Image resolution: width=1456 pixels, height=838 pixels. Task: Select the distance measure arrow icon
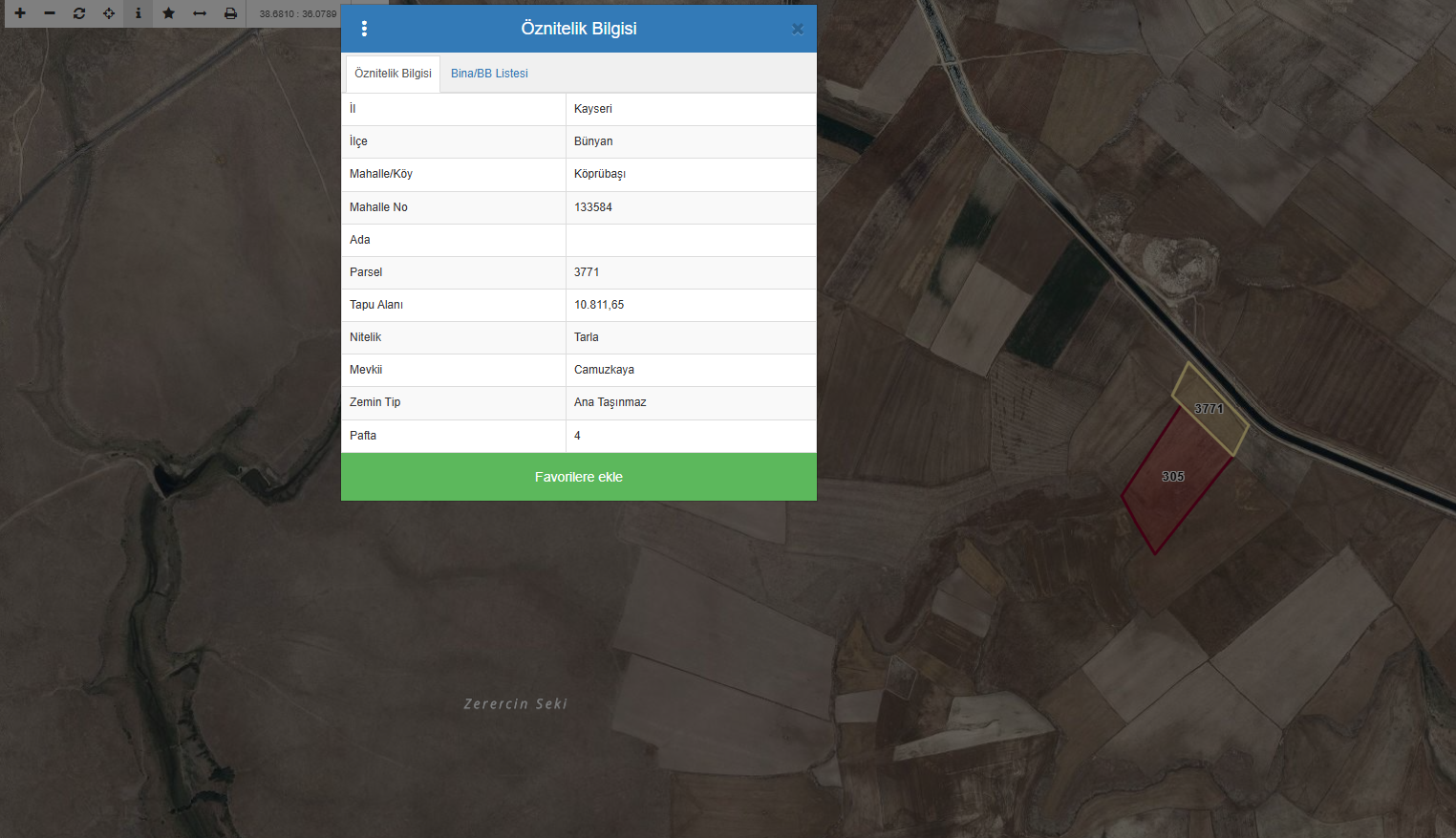(x=200, y=13)
